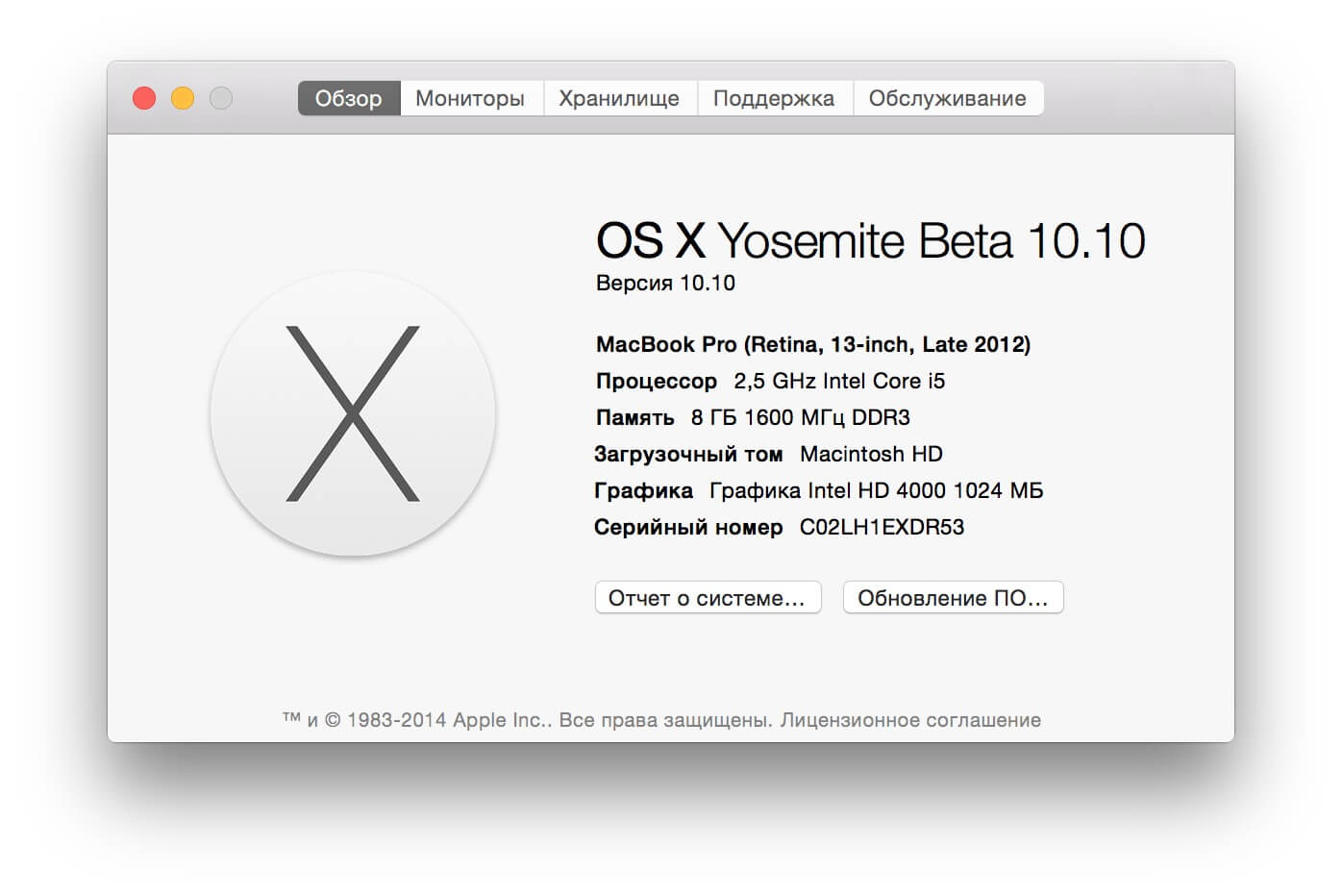Image resolution: width=1342 pixels, height=896 pixels.
Task: Click the Процессор label
Action: (x=657, y=382)
